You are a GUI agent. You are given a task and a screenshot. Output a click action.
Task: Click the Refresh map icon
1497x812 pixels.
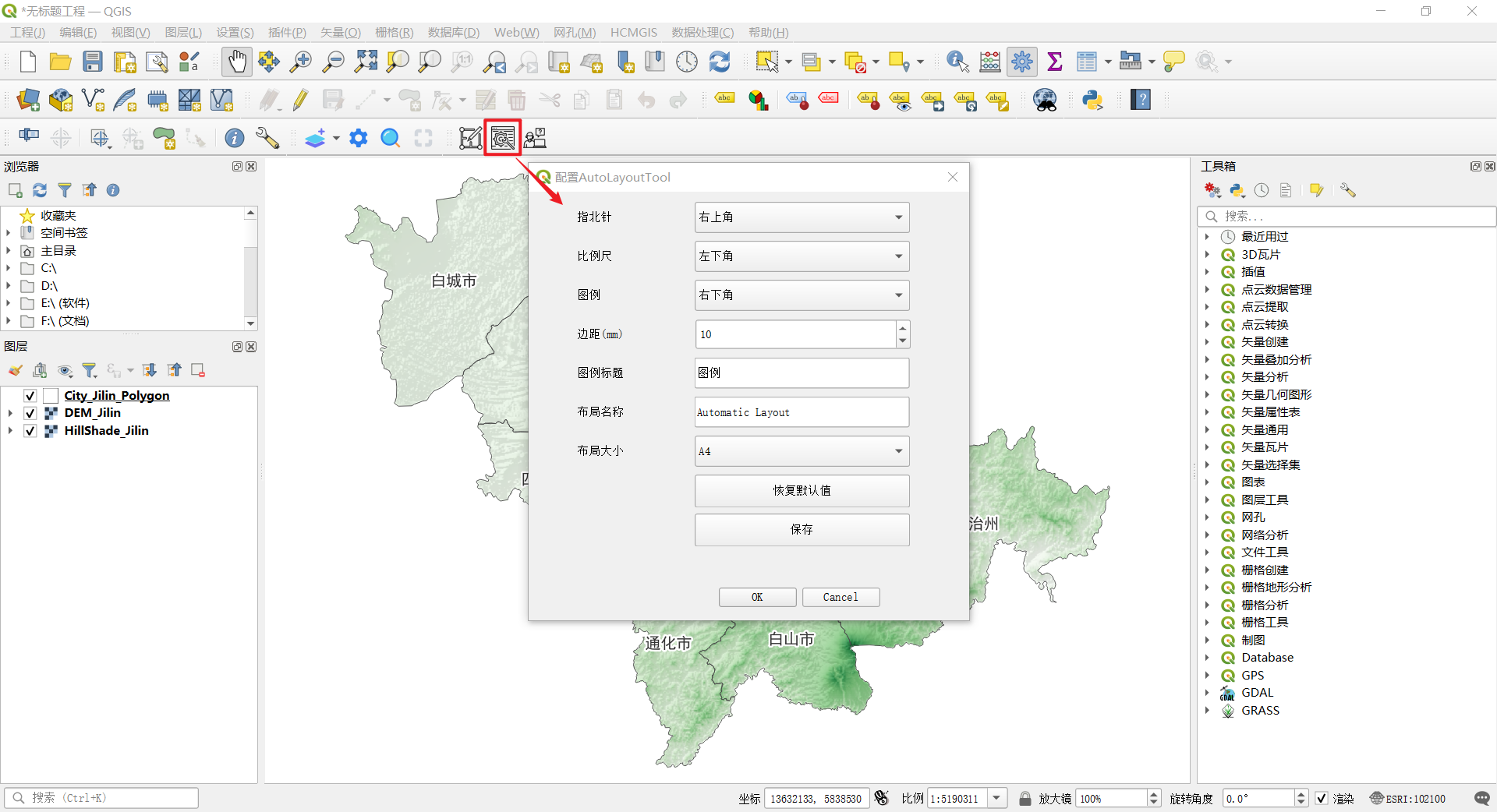point(720,62)
